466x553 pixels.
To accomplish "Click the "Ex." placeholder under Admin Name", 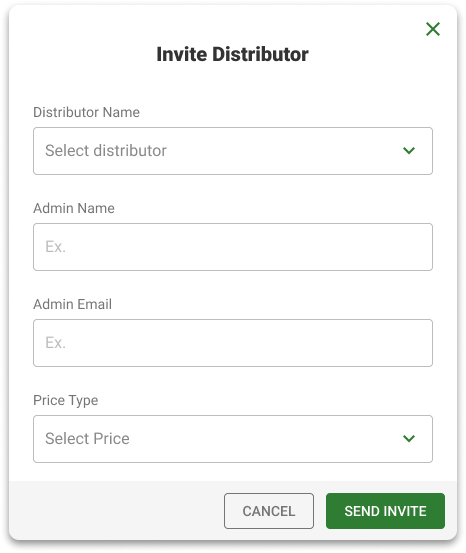I will click(55, 247).
